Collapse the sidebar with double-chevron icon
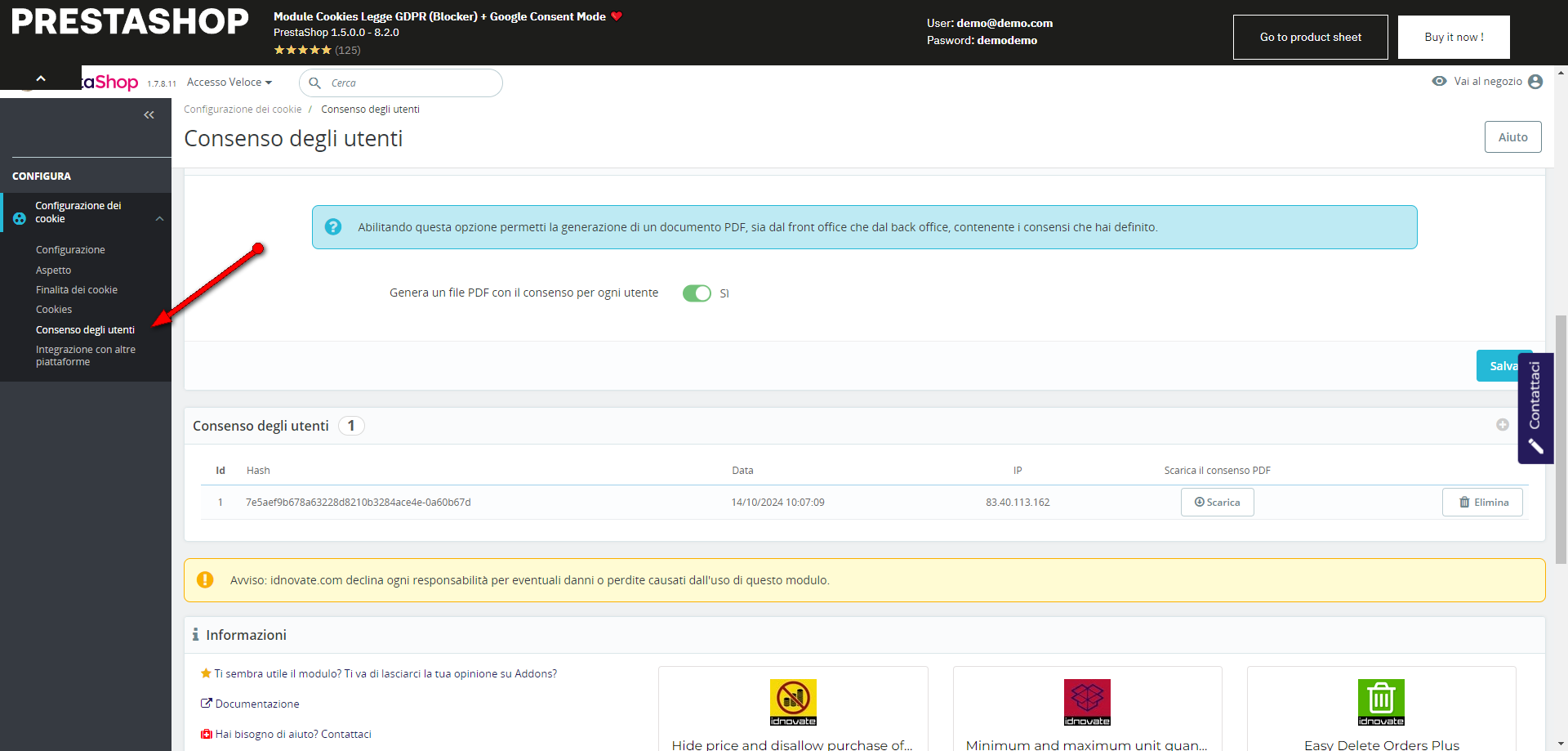Viewport: 1568px width, 751px height. click(149, 115)
